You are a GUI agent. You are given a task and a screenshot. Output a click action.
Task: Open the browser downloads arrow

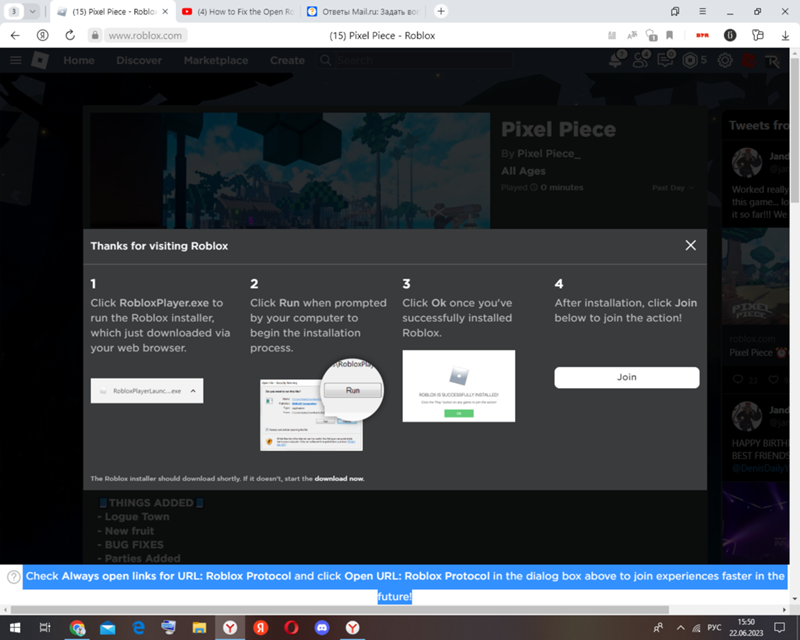coord(785,35)
